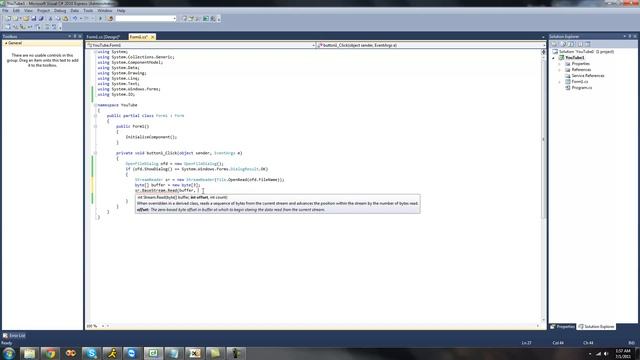Open the Window menu
This screenshot has width=640, height=360.
click(x=104, y=11)
